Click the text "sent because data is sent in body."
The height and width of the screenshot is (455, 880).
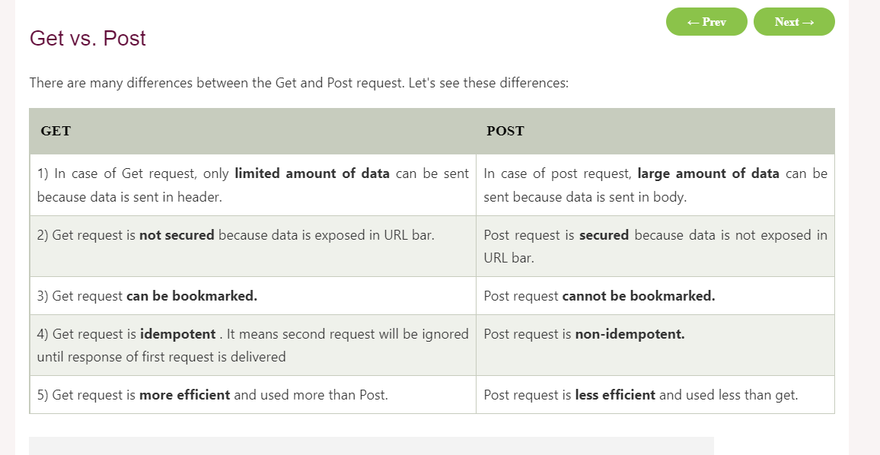pos(585,197)
